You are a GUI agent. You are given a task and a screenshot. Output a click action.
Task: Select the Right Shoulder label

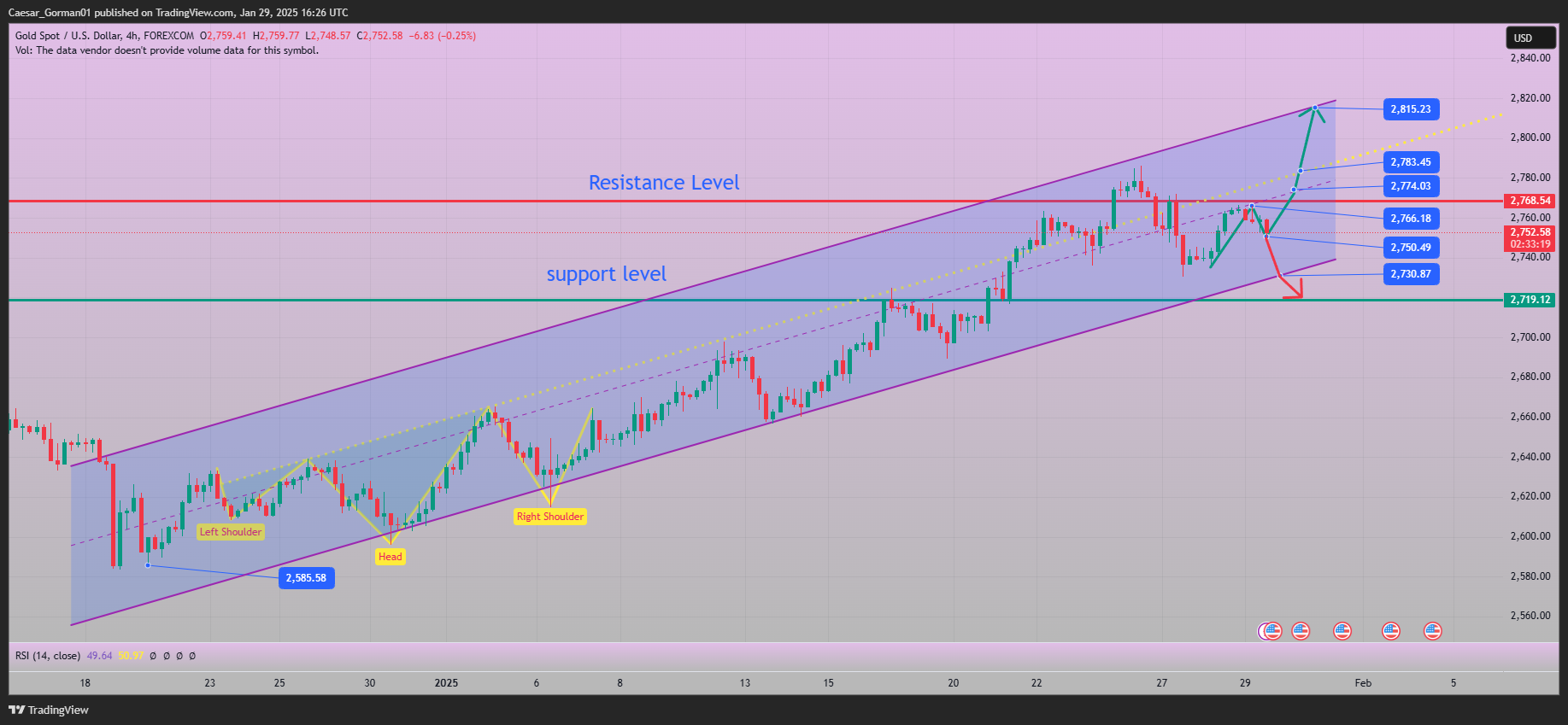click(550, 517)
